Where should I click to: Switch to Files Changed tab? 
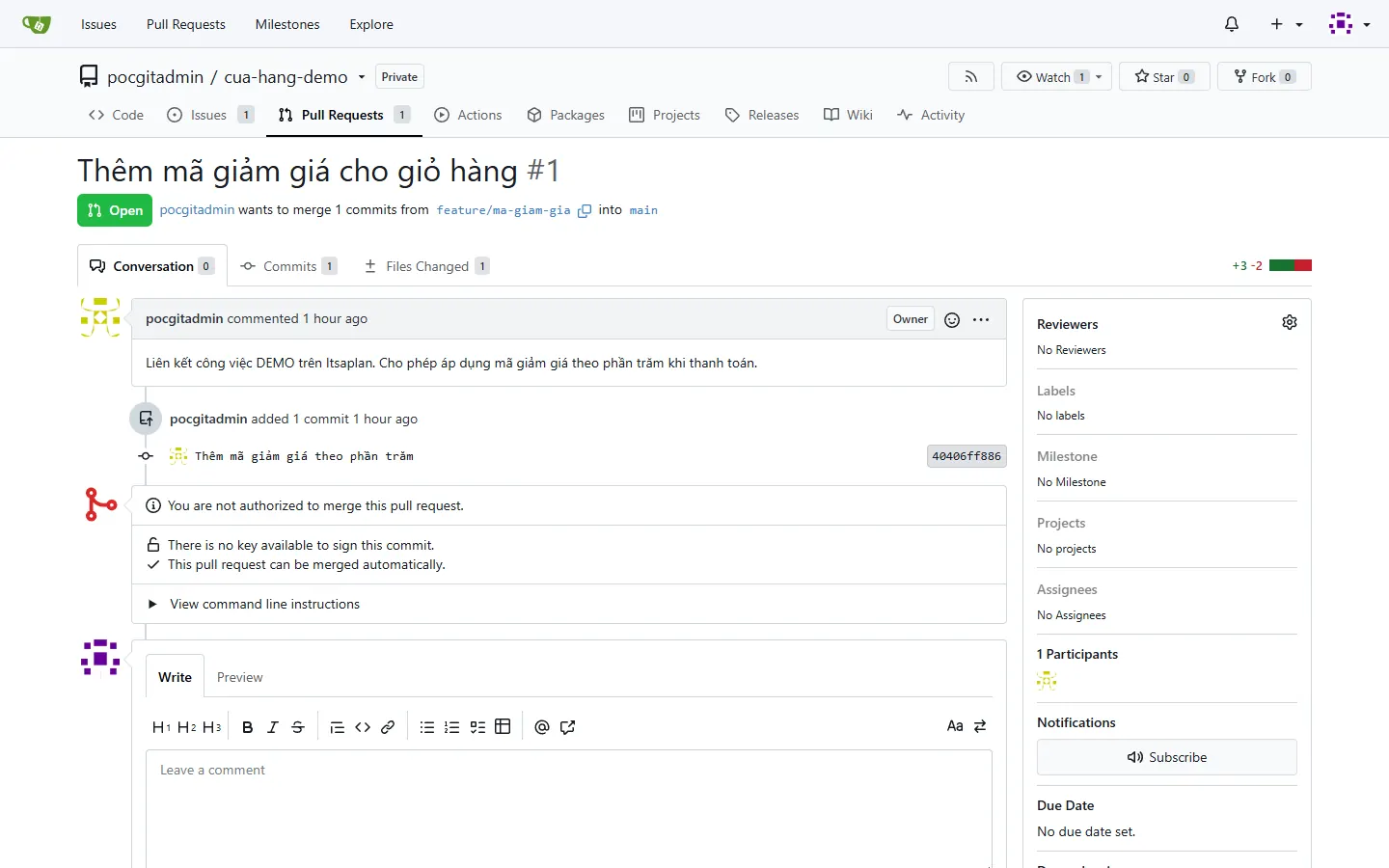tap(426, 266)
